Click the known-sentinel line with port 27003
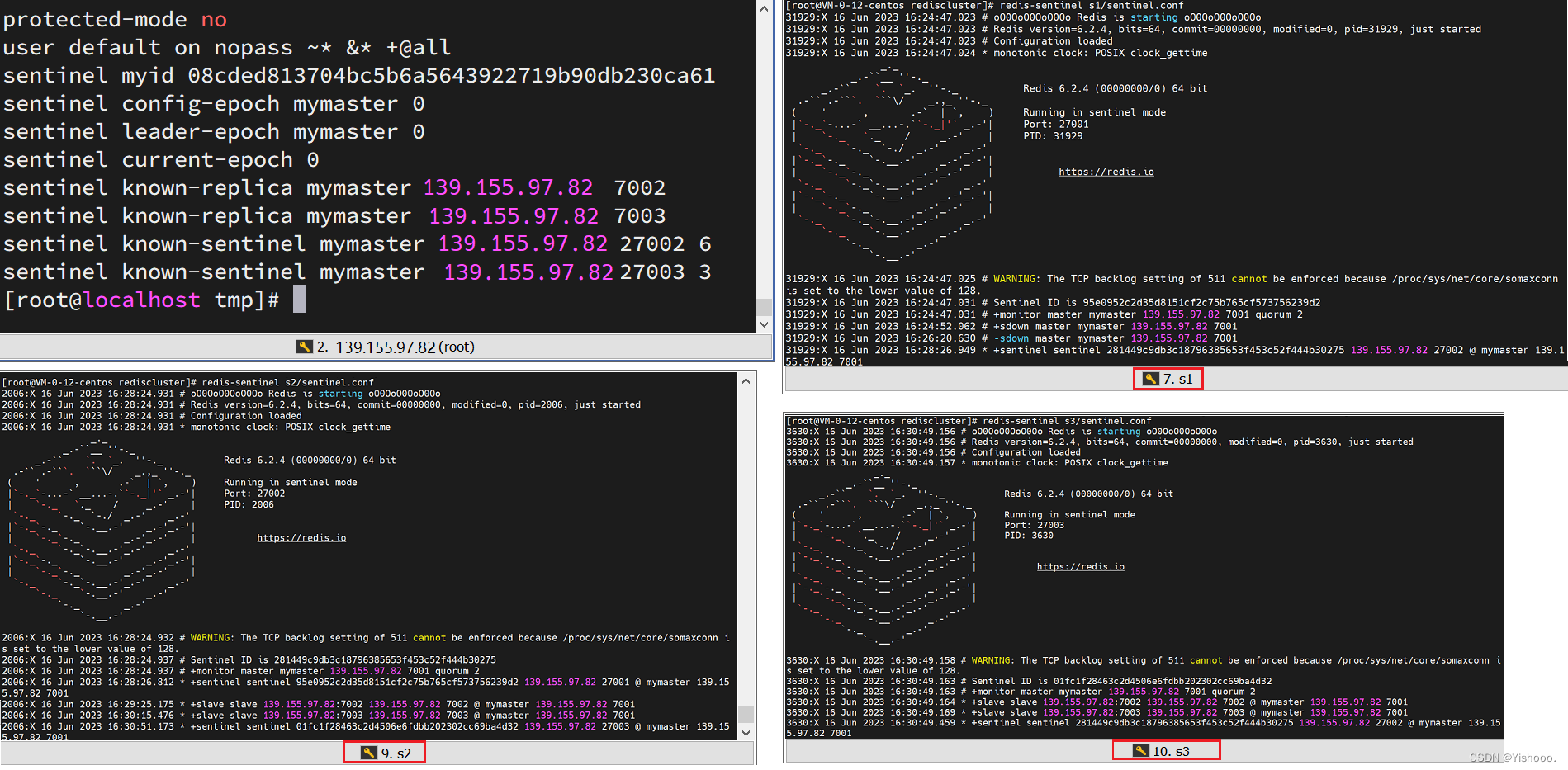The image size is (1568, 770). click(x=358, y=272)
